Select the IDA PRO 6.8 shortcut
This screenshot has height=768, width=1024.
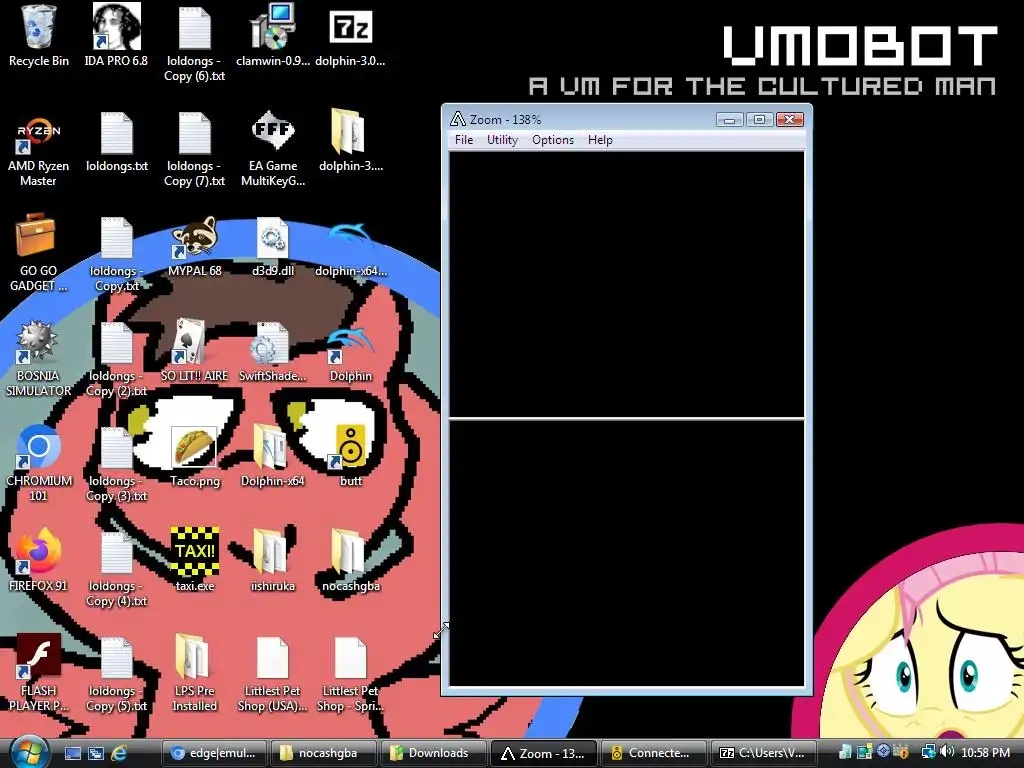[x=116, y=36]
